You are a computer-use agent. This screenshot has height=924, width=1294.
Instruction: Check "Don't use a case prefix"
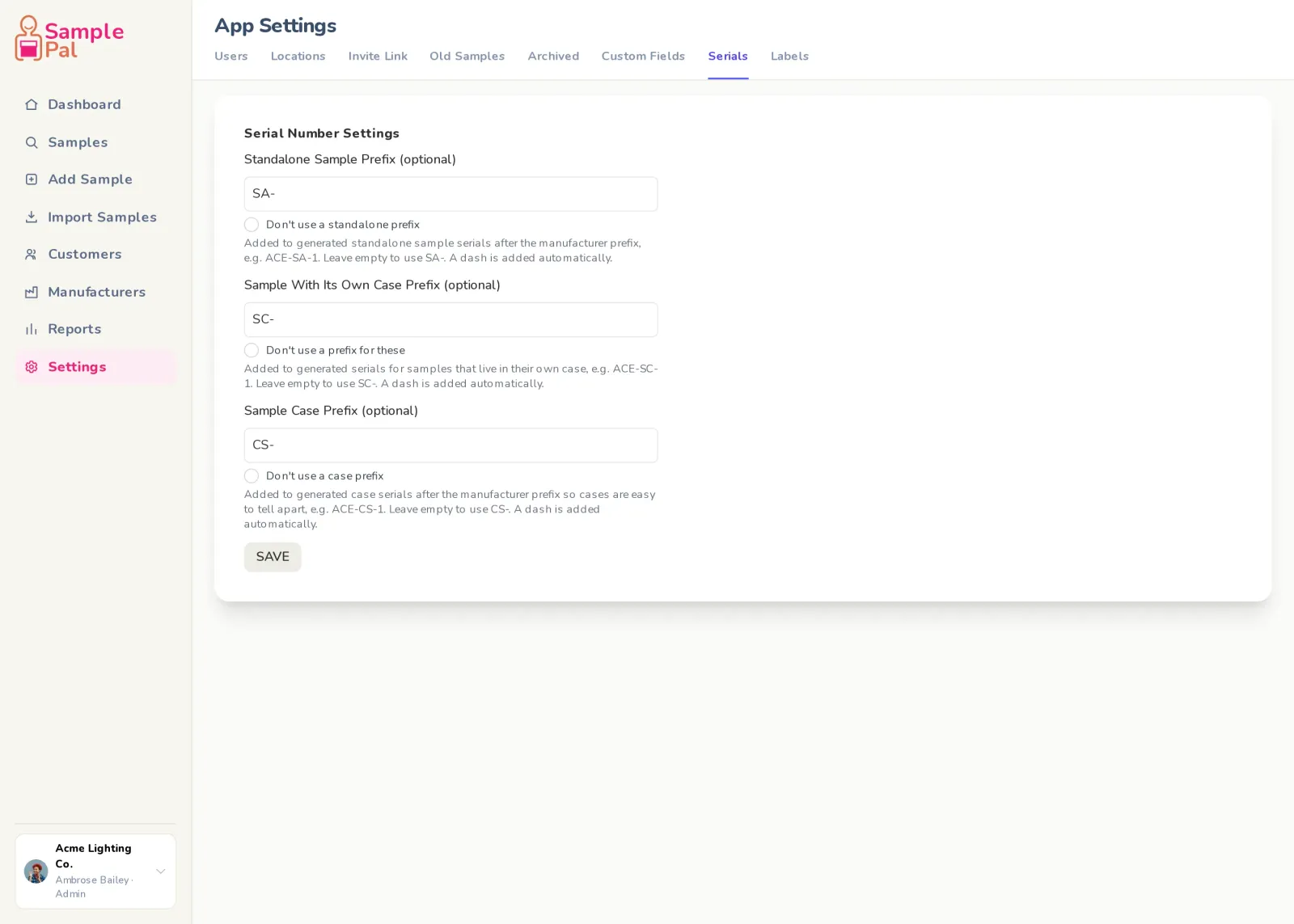click(252, 476)
